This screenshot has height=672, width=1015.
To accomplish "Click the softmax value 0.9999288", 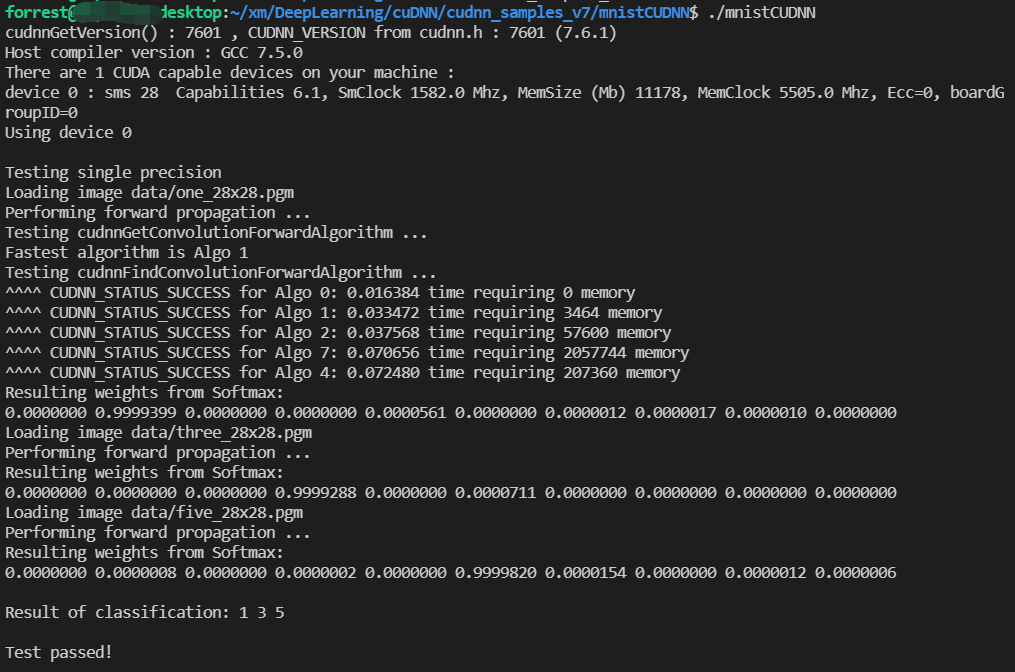I will pos(315,493).
